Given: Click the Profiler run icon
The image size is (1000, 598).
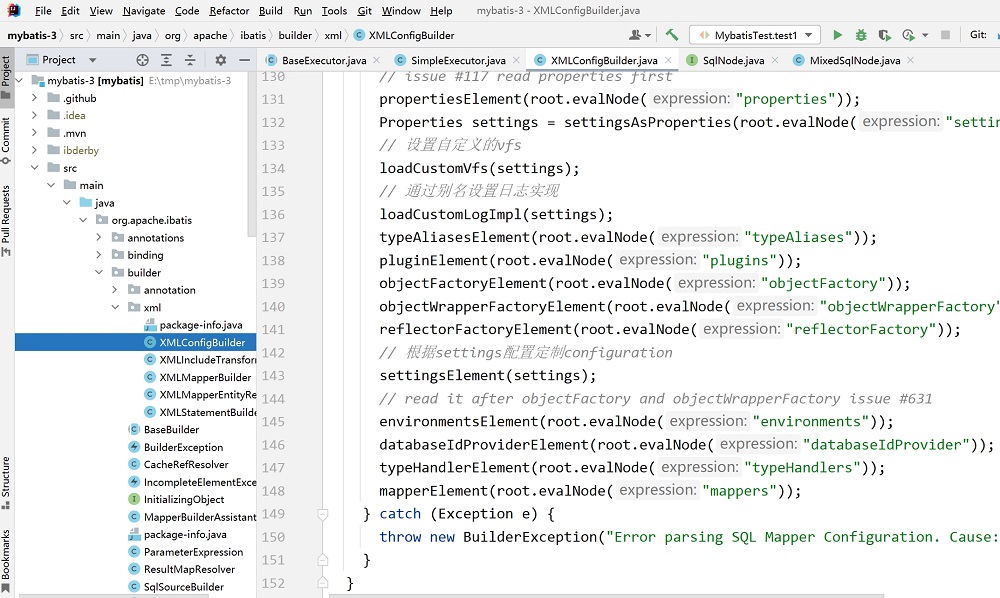Looking at the screenshot, I should pyautogui.click(x=908, y=35).
